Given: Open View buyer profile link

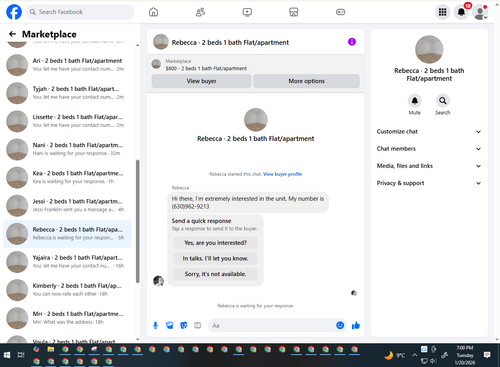Looking at the screenshot, I should point(282,174).
